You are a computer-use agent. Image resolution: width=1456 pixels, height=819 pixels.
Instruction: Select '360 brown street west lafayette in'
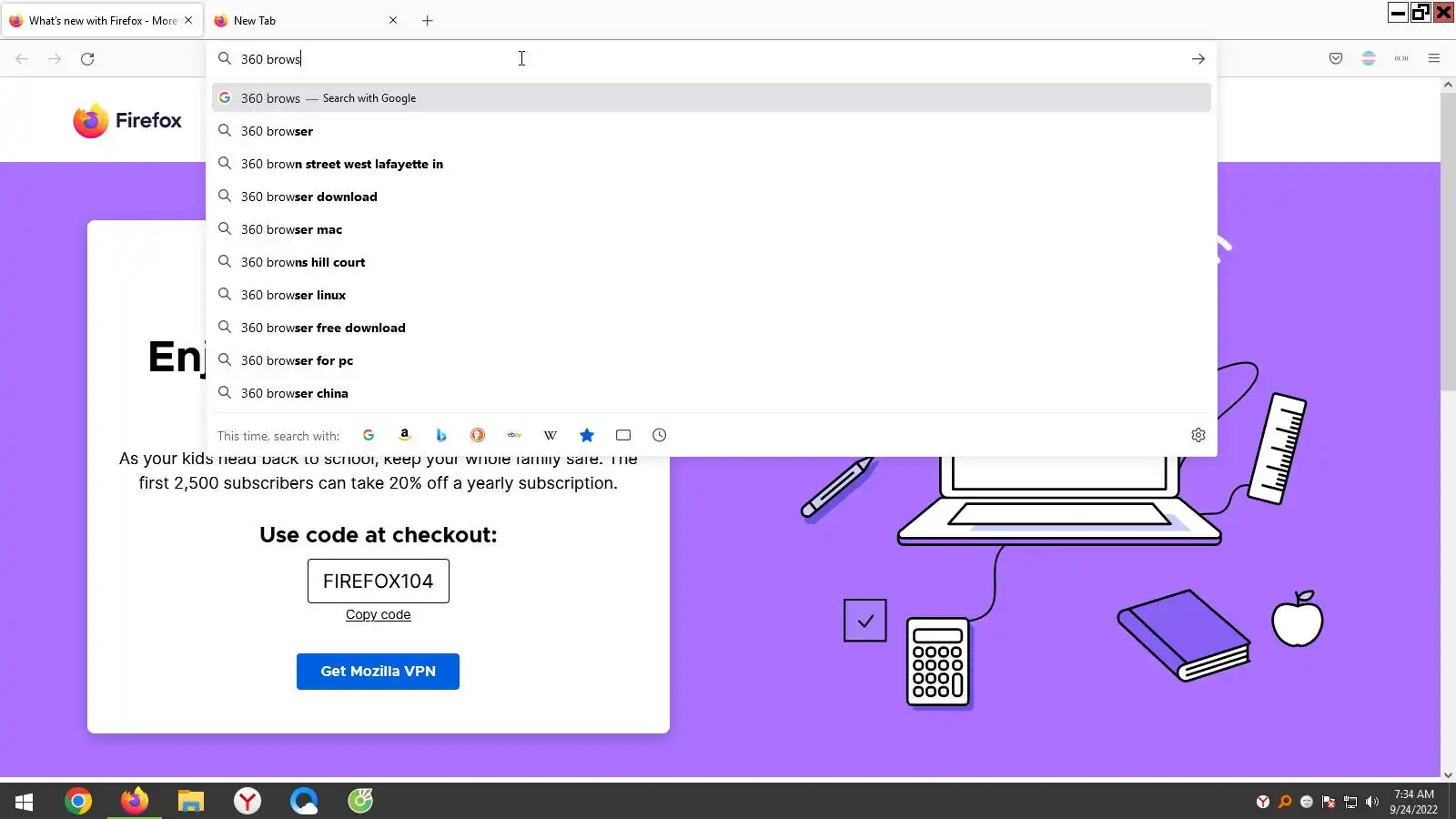(x=712, y=164)
